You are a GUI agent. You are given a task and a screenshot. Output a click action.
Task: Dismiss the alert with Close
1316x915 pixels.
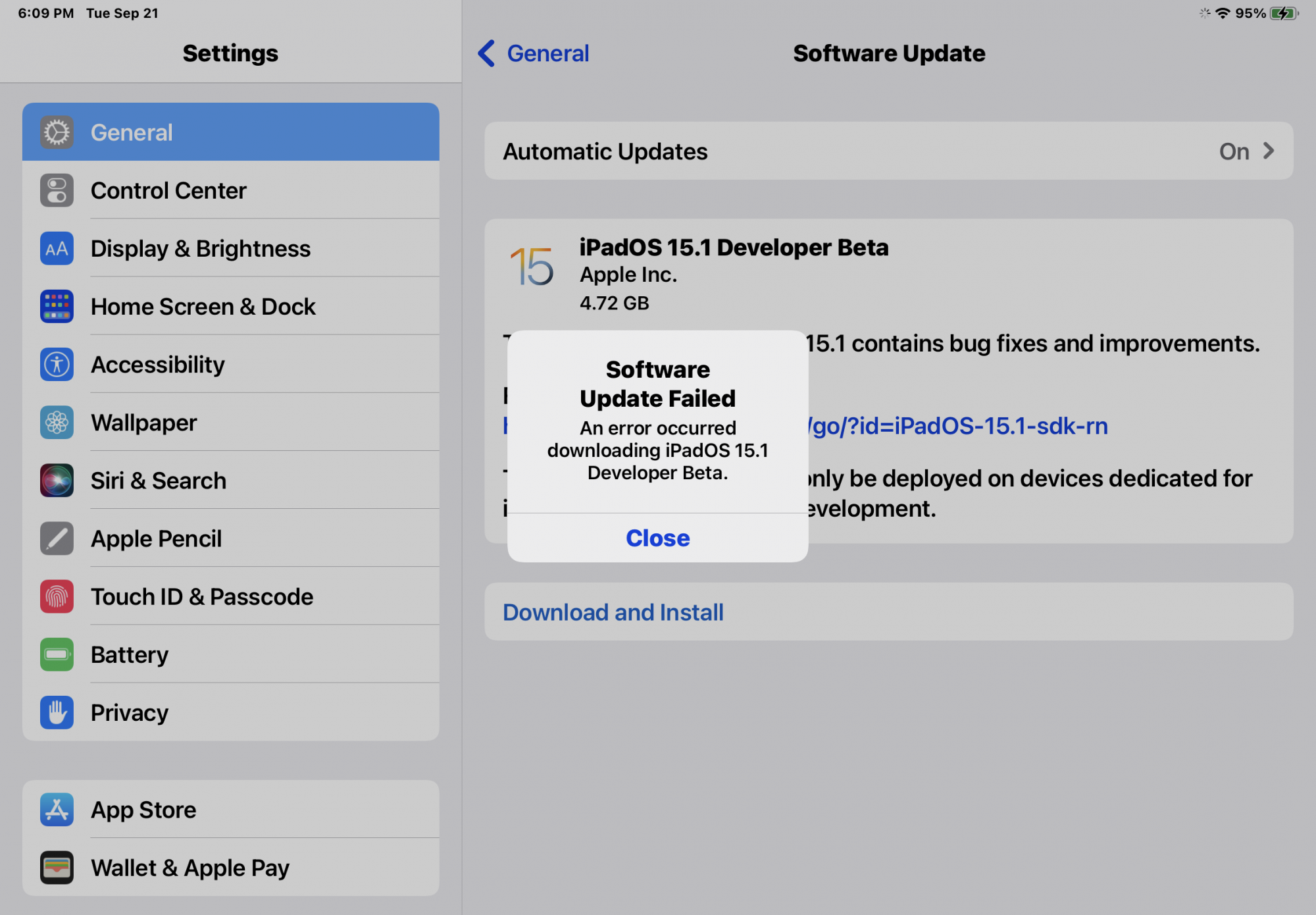[657, 538]
